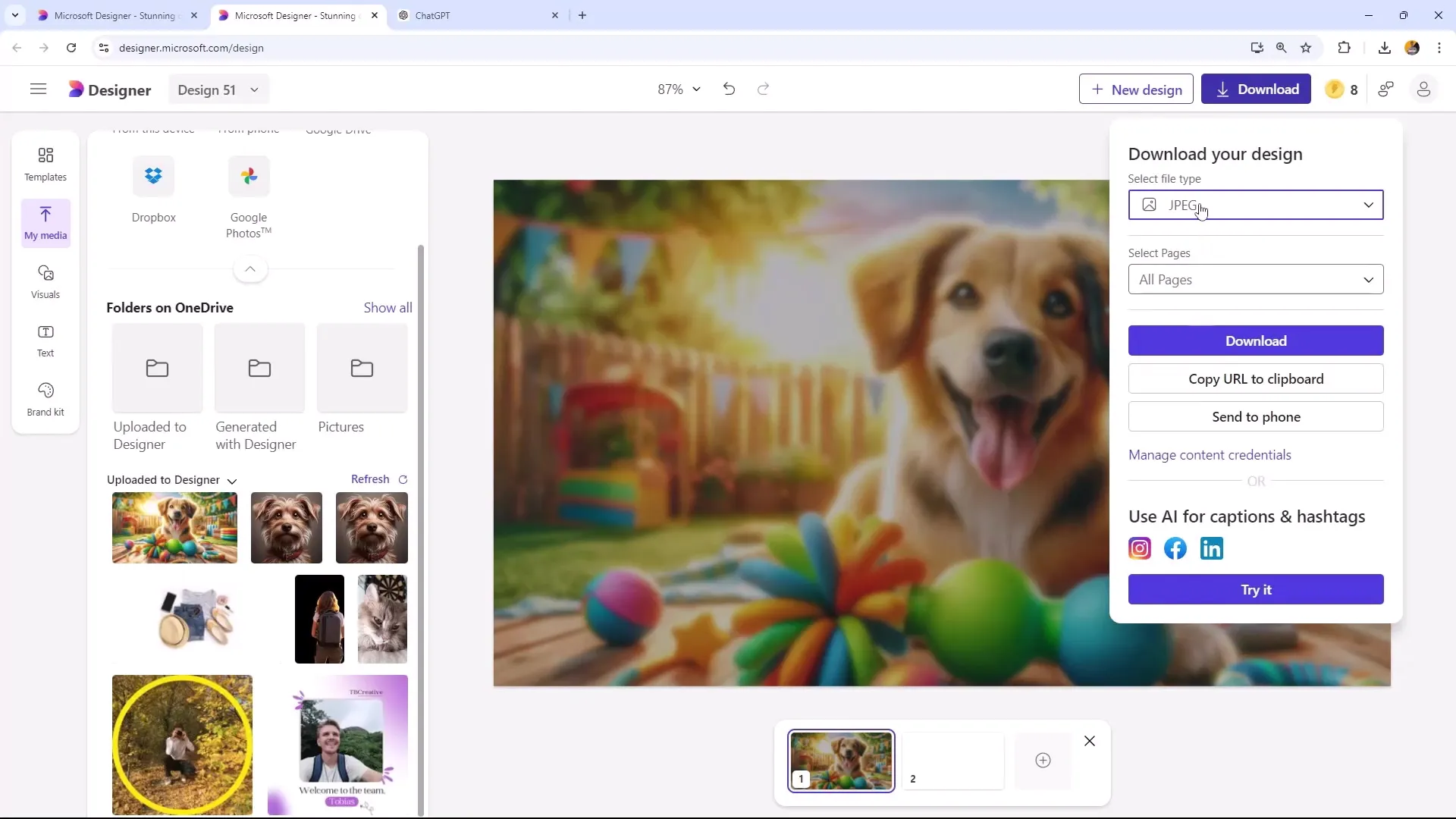Select the Visuals panel icon
This screenshot has width=1456, height=819.
pyautogui.click(x=45, y=280)
